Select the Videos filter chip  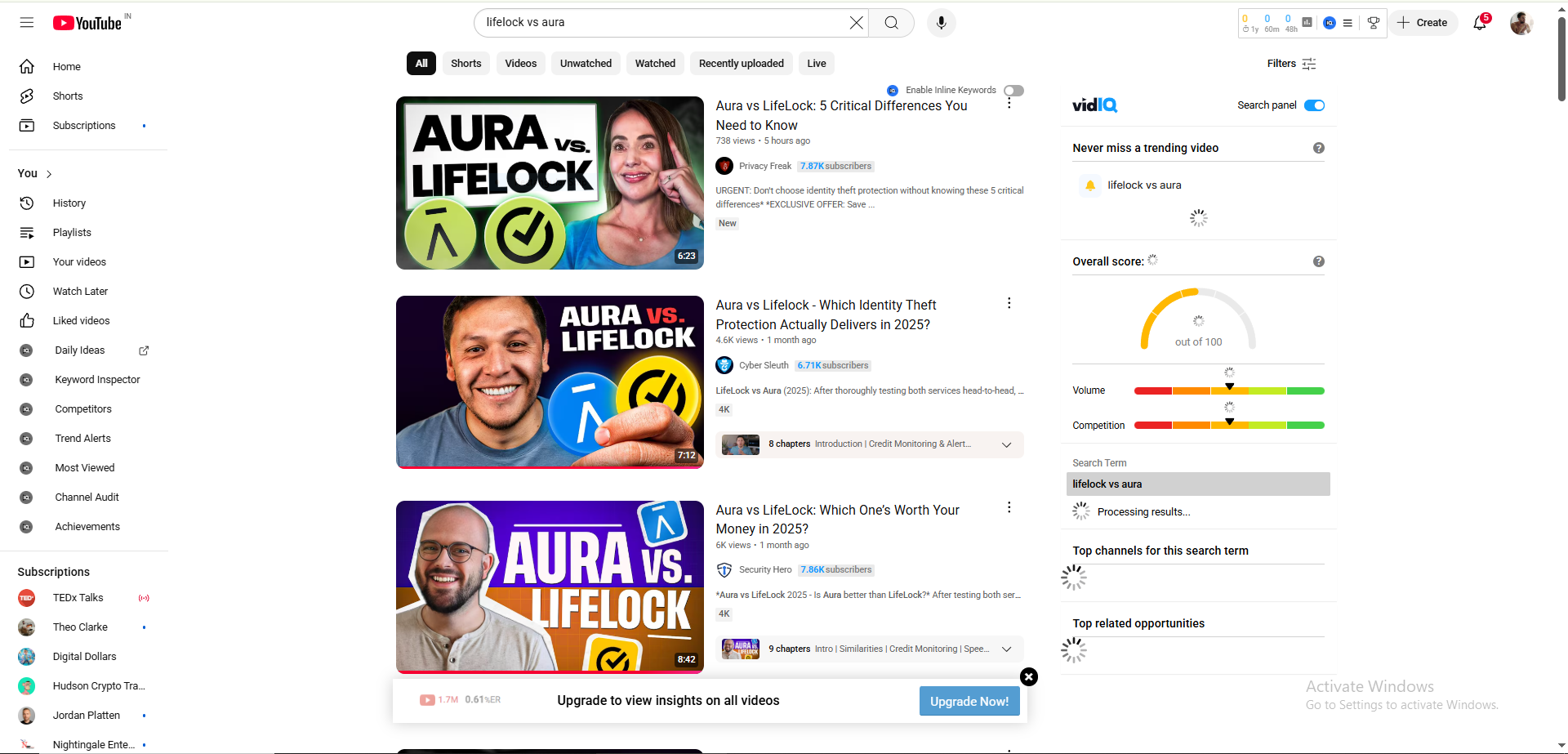coord(521,64)
